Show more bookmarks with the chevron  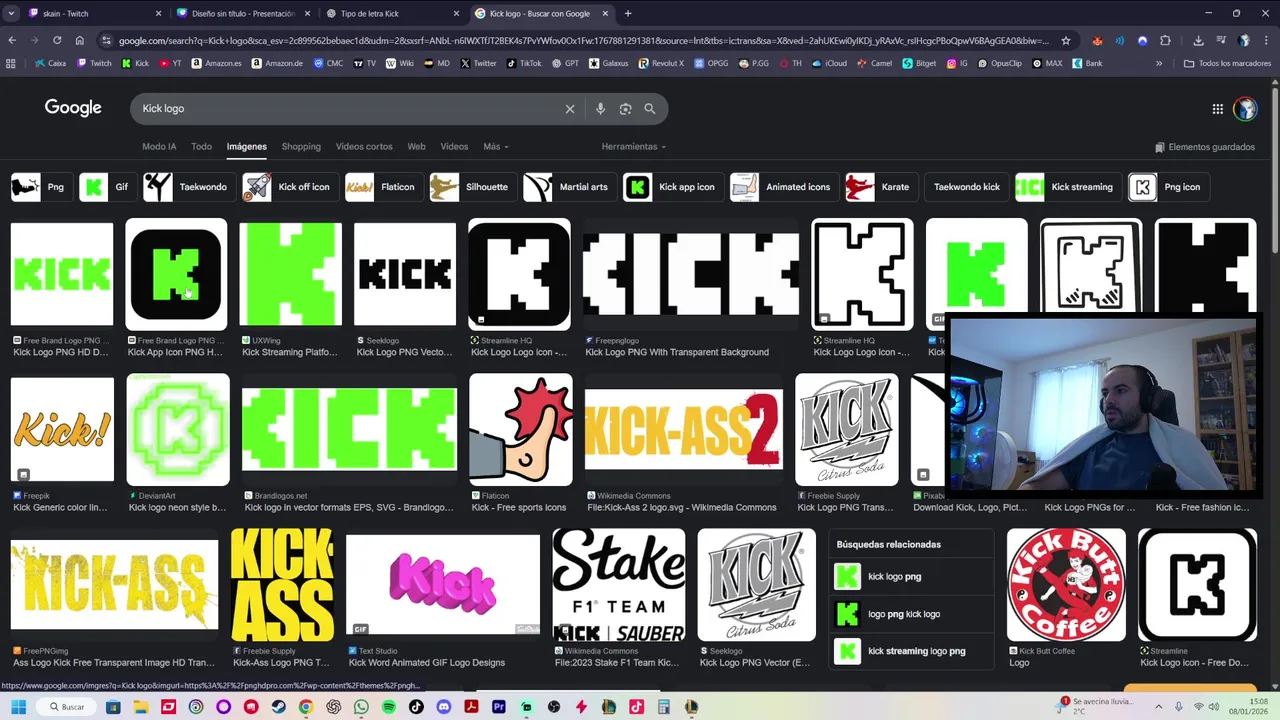click(1159, 63)
